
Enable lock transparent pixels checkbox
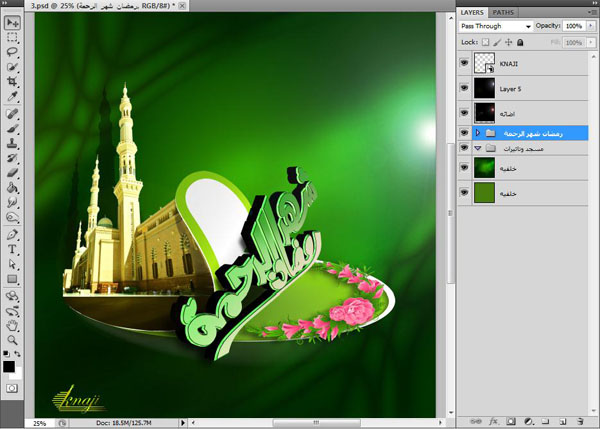point(485,42)
